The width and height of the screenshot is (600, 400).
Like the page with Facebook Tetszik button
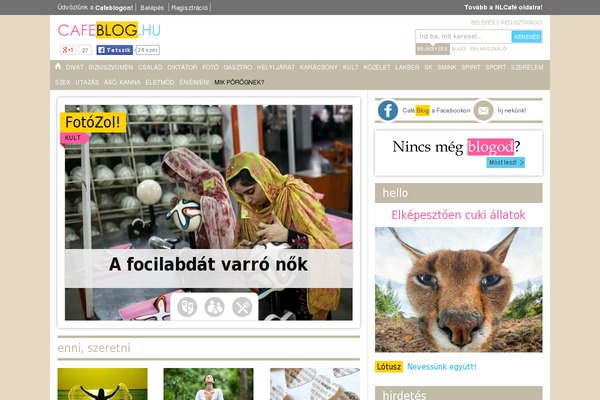114,50
